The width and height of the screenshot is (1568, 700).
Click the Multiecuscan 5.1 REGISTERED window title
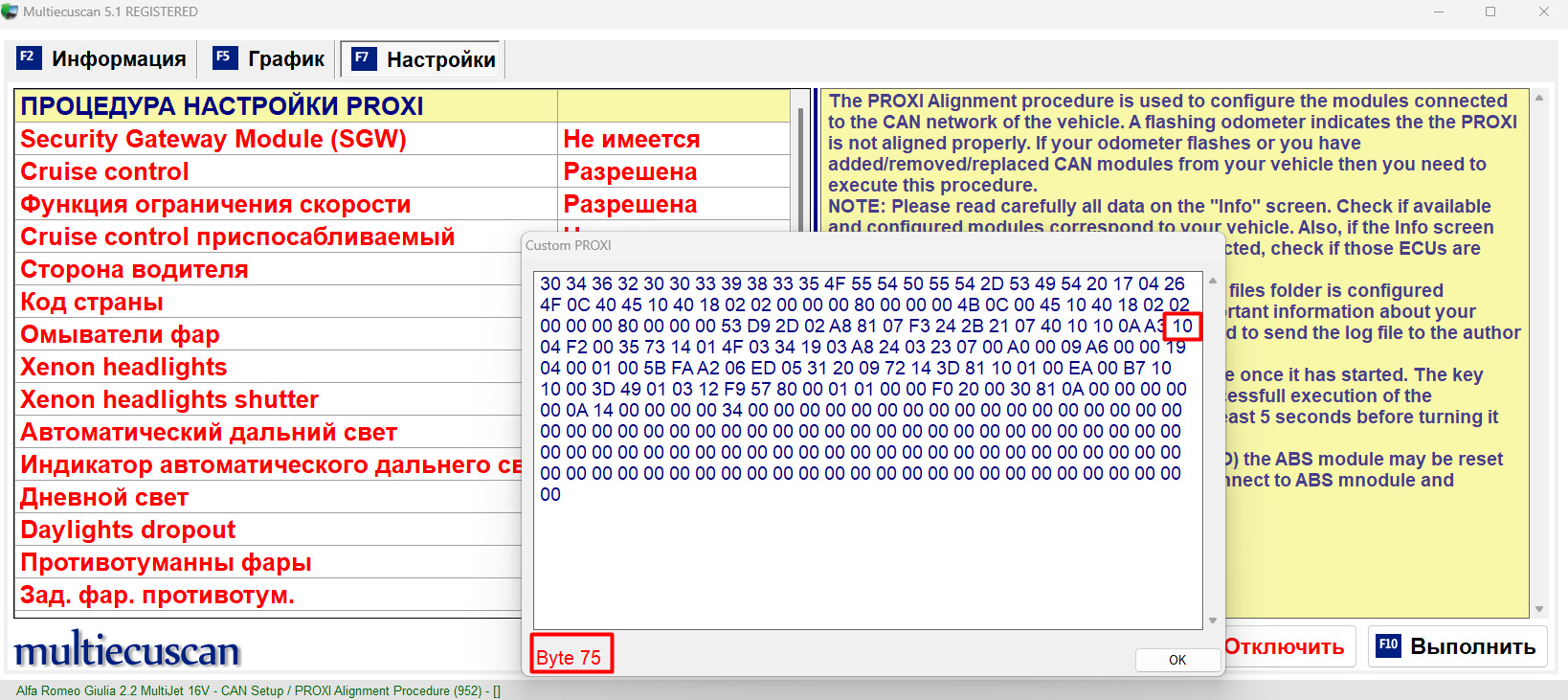click(x=110, y=11)
